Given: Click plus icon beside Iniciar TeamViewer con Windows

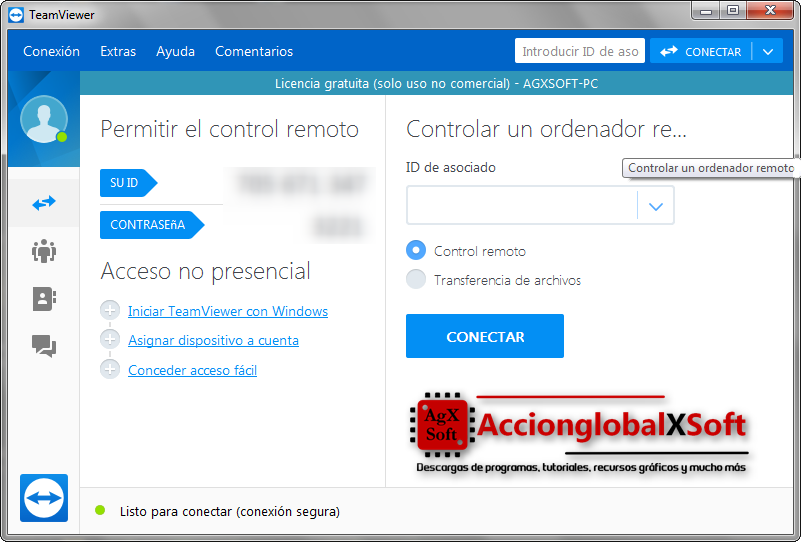Looking at the screenshot, I should click(x=110, y=310).
